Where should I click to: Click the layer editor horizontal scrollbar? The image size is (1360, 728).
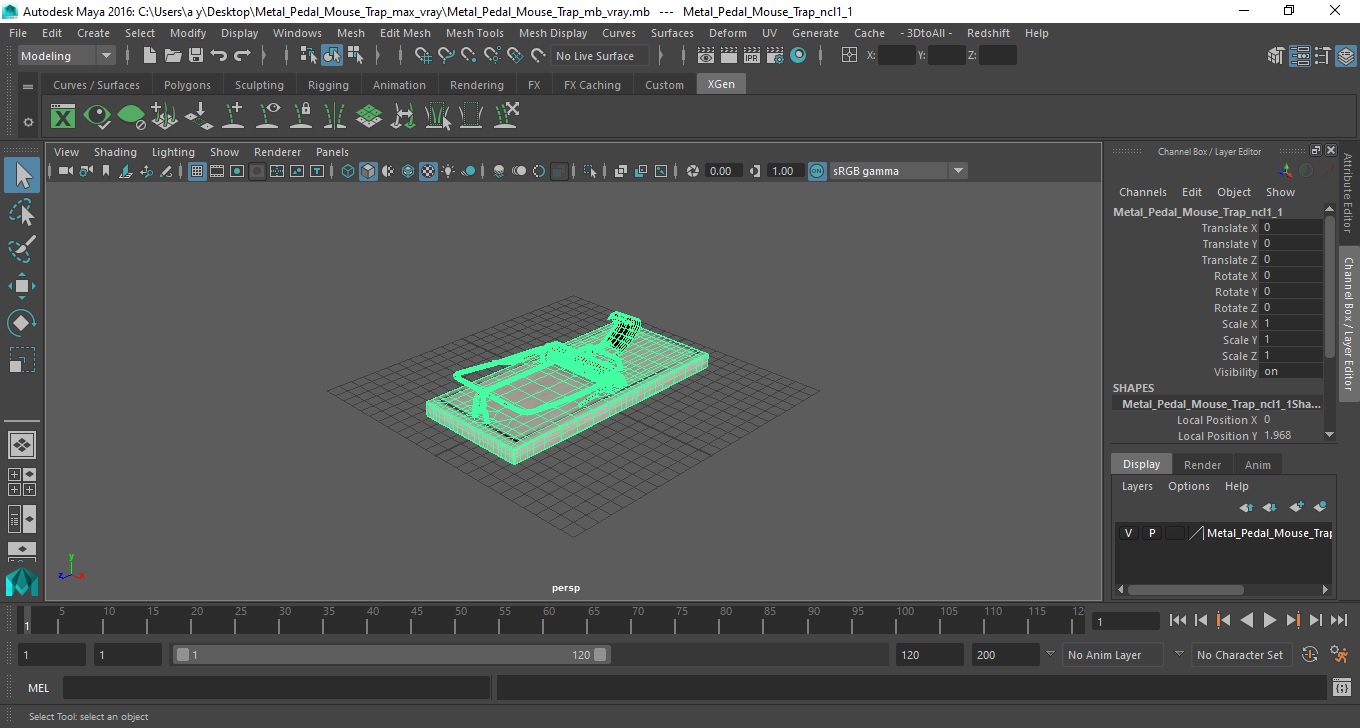[x=1186, y=590]
